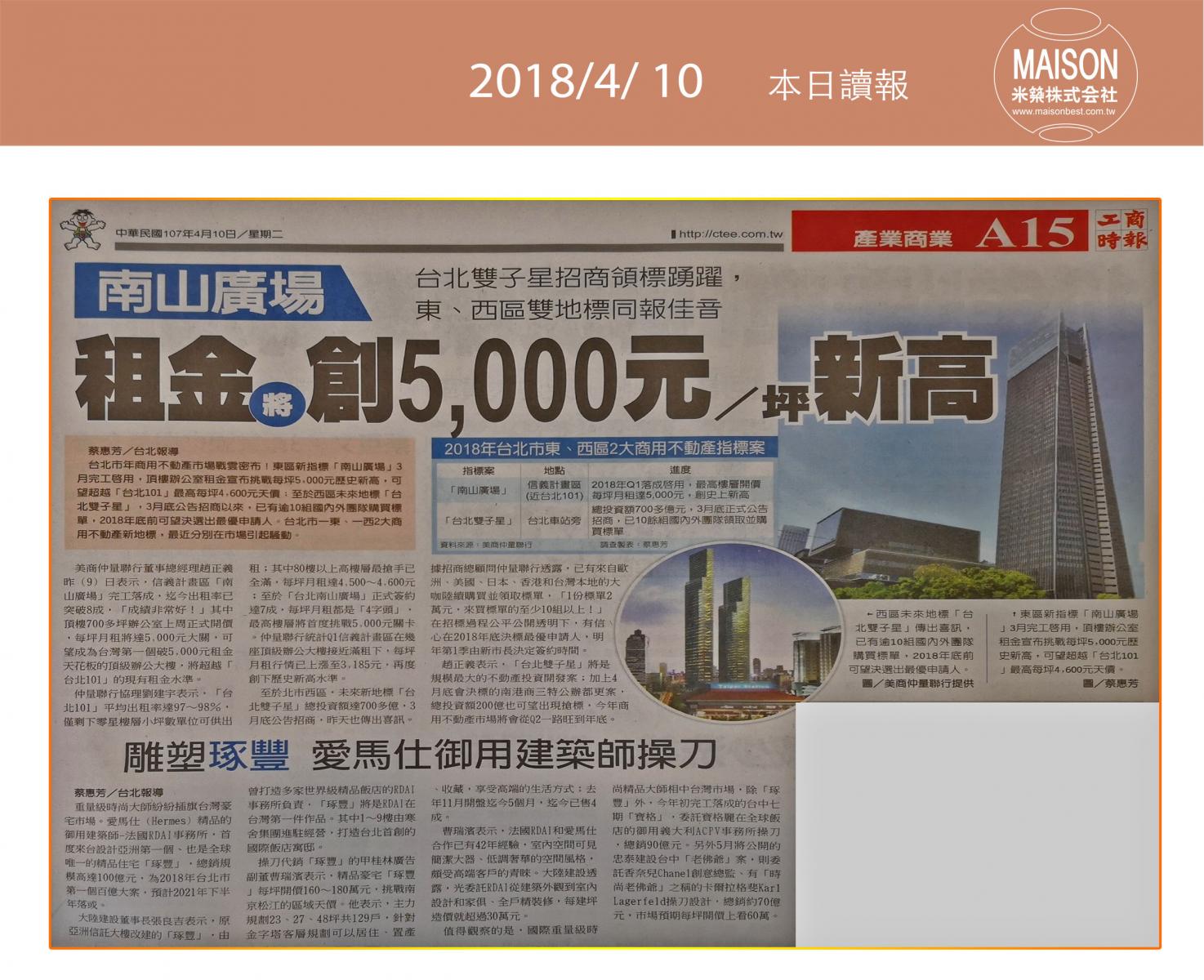Screen dimensions: 1204x980
Task: Click the 雕塑琢豐 愛馬仕御用建築師操刀 headline
Action: point(419,755)
